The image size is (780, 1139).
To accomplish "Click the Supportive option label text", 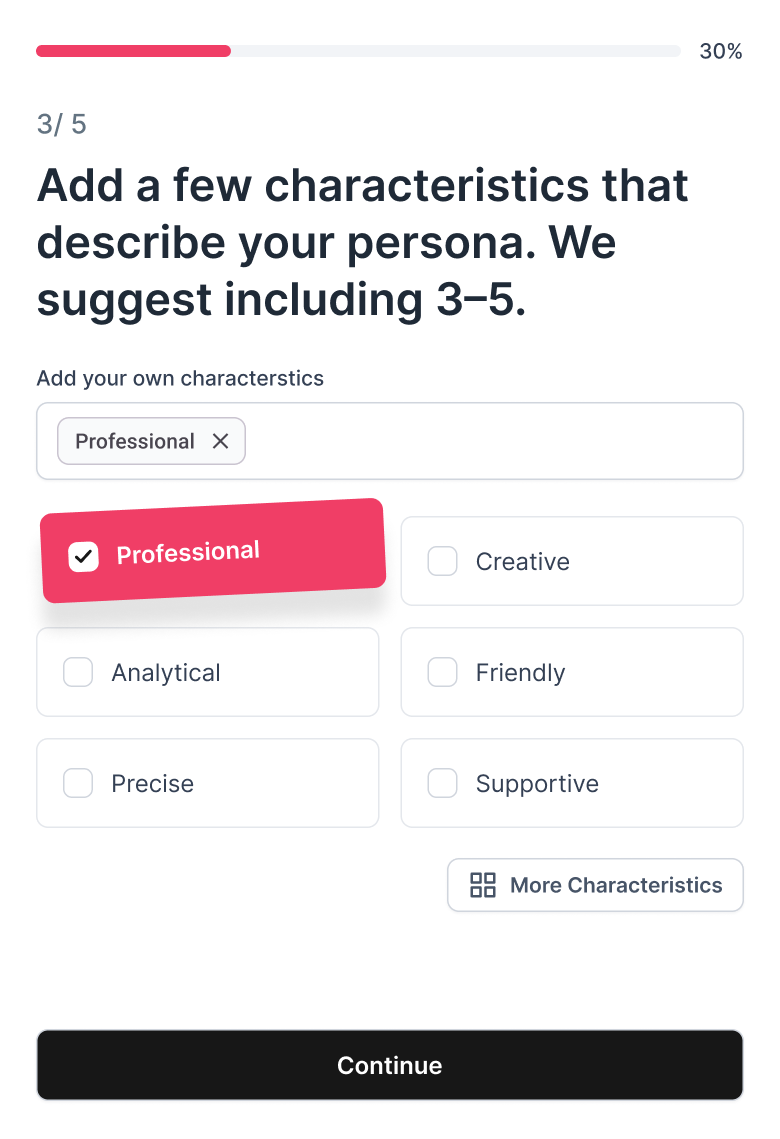I will point(537,783).
